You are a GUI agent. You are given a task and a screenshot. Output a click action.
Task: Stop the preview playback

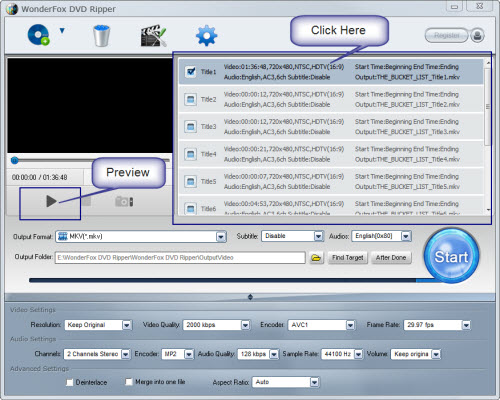(x=86, y=201)
